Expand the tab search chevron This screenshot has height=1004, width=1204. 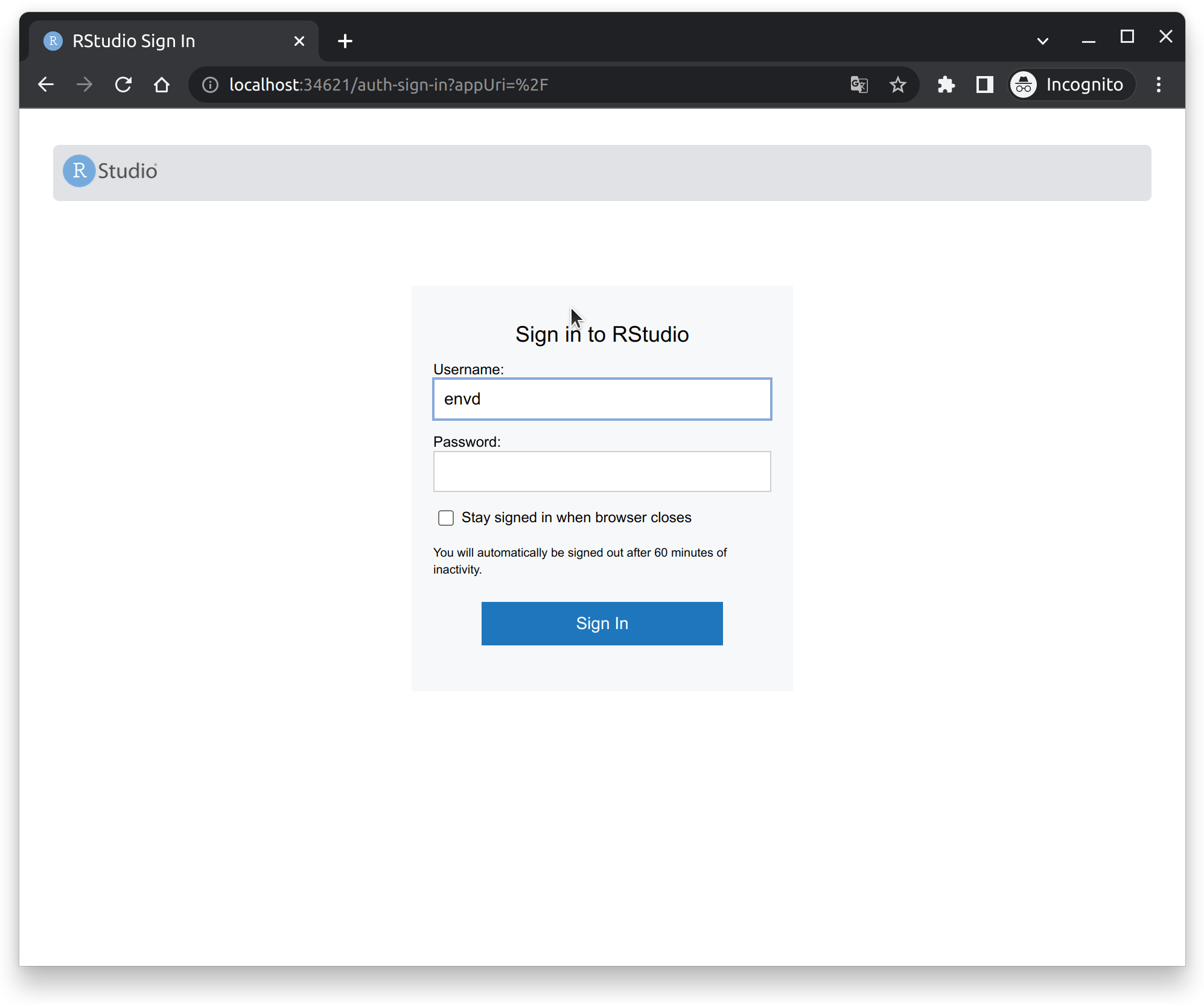click(x=1043, y=41)
